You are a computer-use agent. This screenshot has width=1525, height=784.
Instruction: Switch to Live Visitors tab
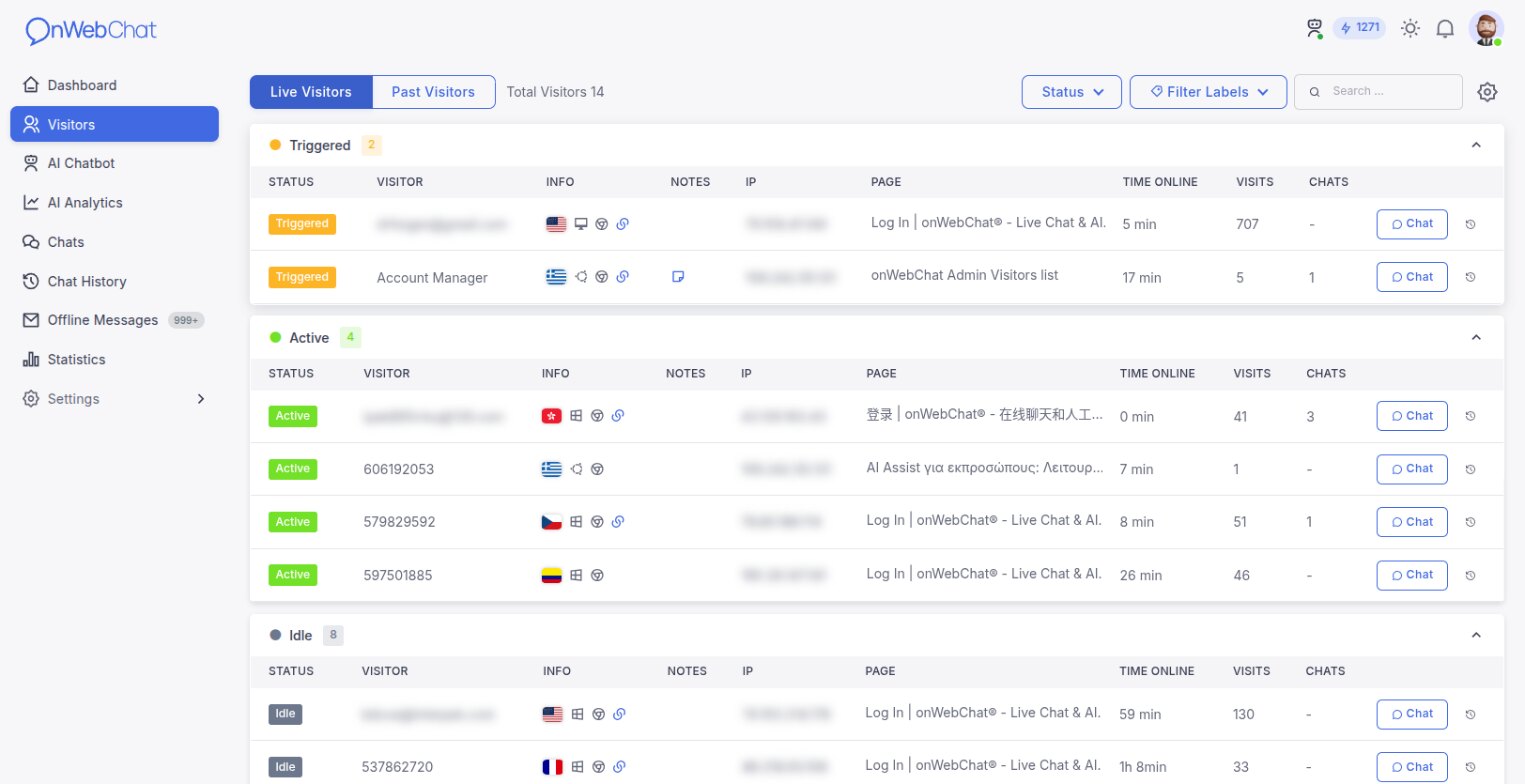point(311,92)
